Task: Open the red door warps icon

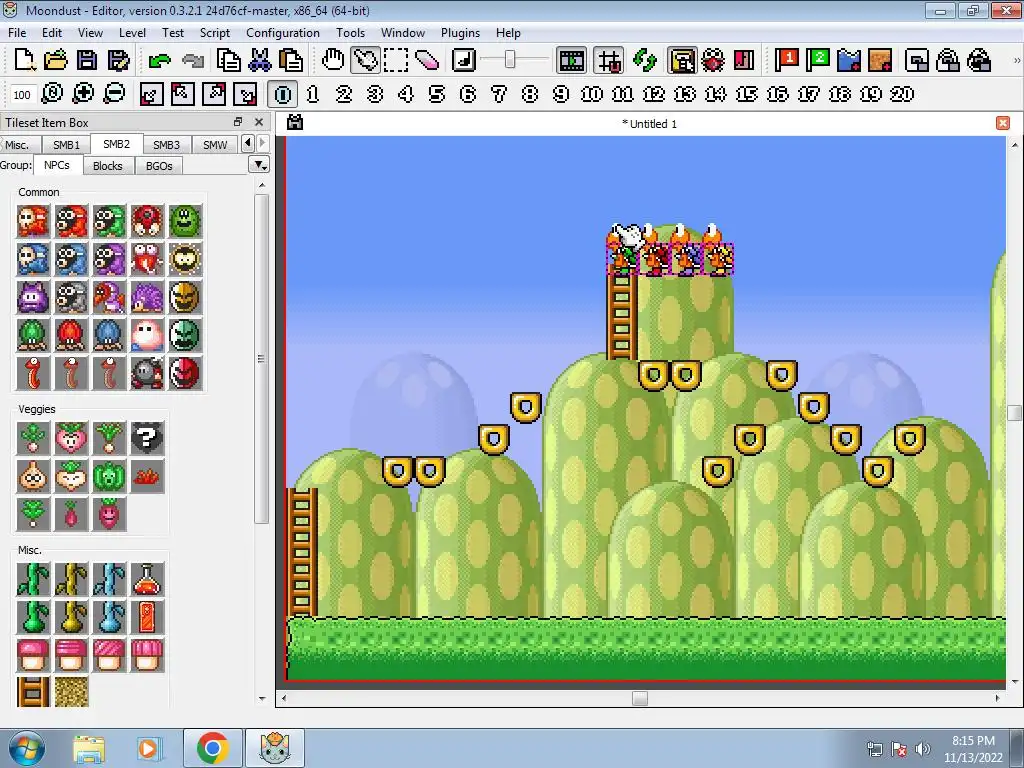Action: (x=744, y=60)
